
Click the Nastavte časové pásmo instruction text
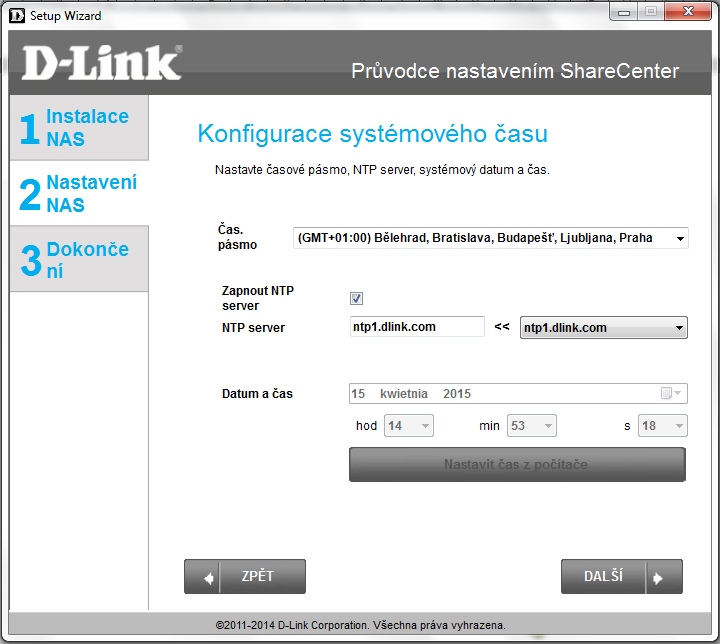(x=382, y=170)
